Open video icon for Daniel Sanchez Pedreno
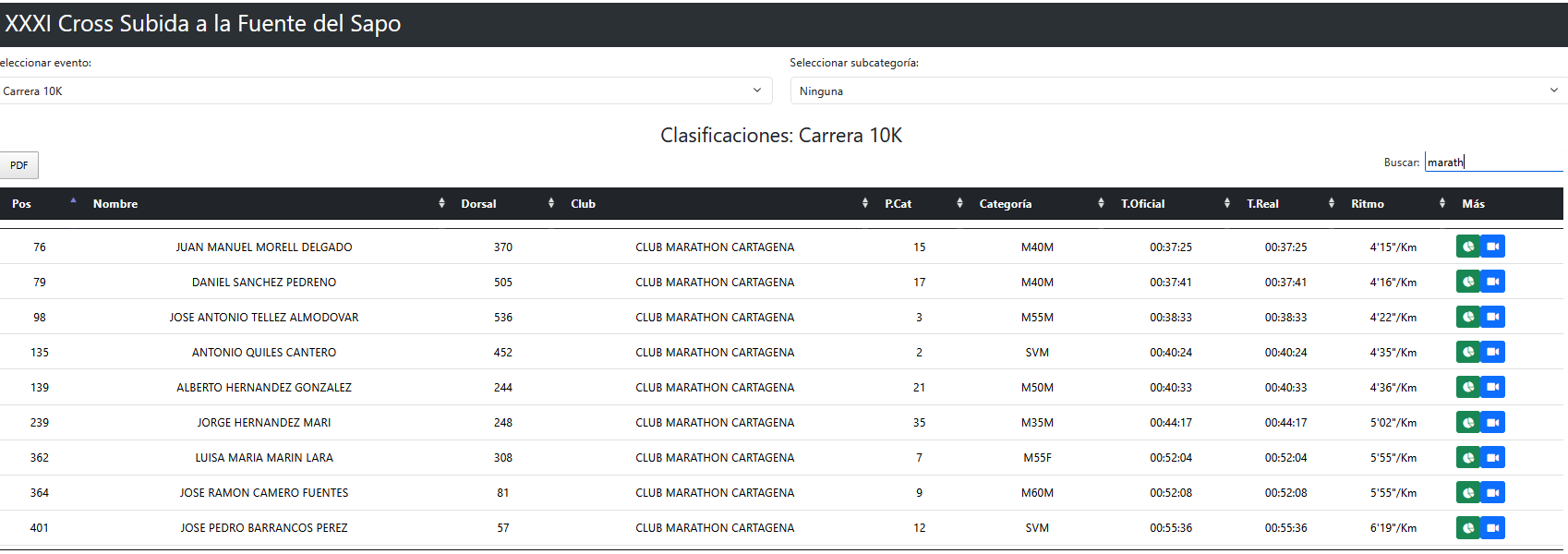The image size is (1568, 554). click(1493, 282)
